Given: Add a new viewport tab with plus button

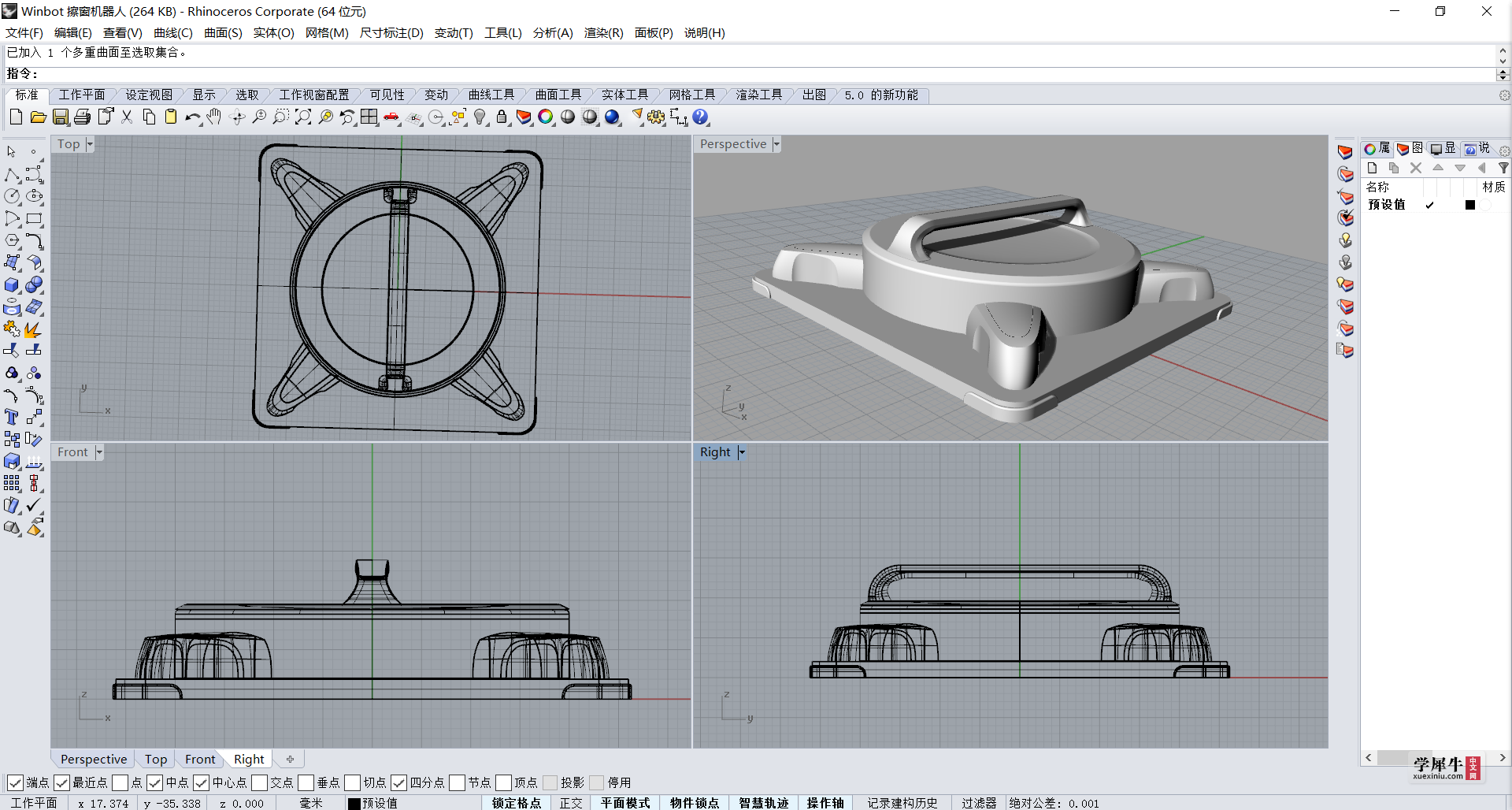Looking at the screenshot, I should tap(290, 760).
